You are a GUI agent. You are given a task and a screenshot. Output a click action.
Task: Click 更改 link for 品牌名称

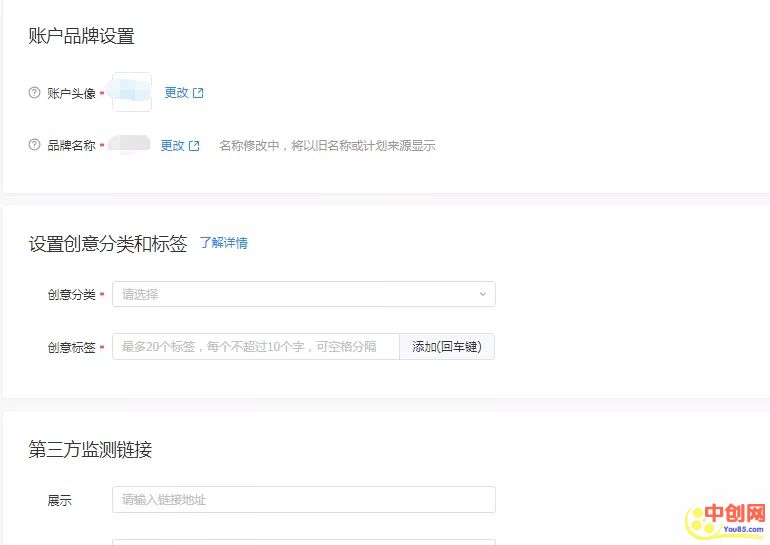pyautogui.click(x=172, y=145)
